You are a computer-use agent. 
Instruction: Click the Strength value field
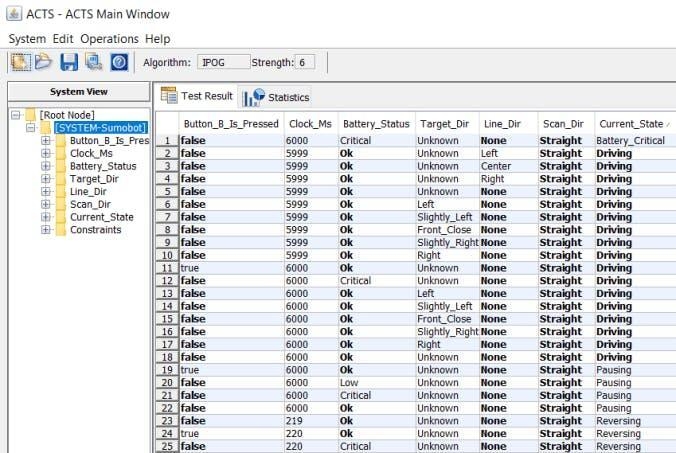[305, 62]
